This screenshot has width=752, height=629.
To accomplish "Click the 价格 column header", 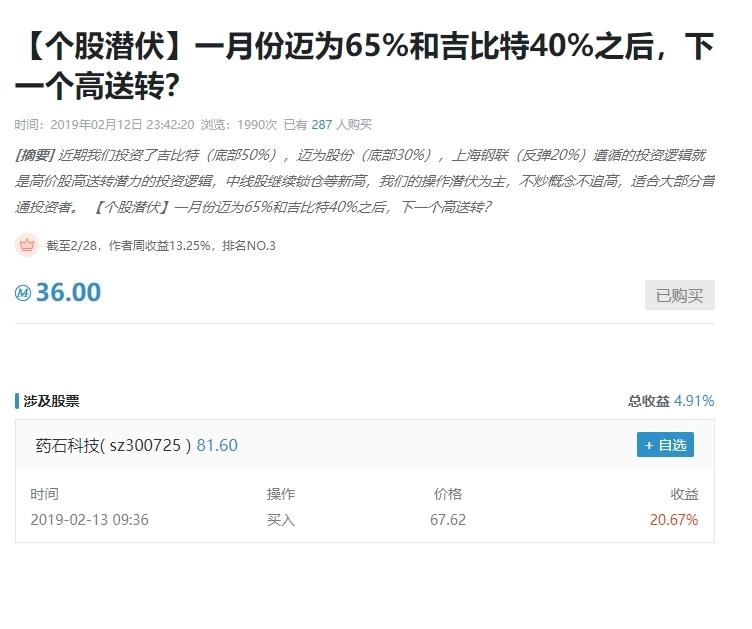I will tap(448, 494).
